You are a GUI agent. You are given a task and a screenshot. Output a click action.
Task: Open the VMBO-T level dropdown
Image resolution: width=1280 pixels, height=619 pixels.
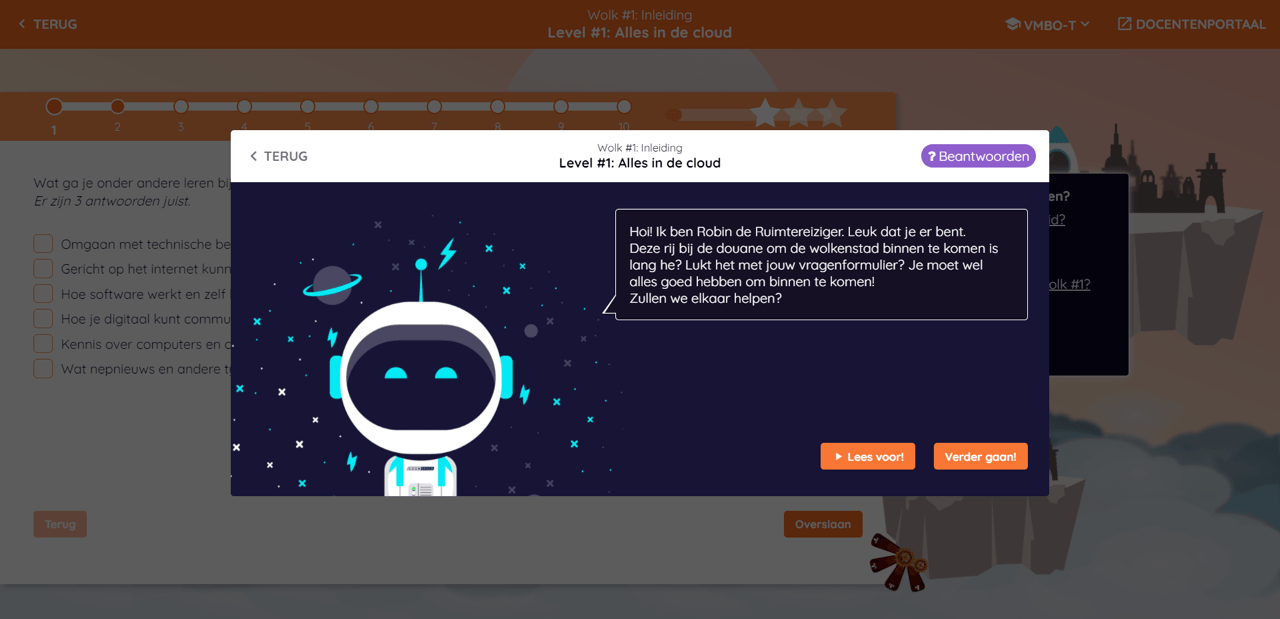tap(1047, 24)
